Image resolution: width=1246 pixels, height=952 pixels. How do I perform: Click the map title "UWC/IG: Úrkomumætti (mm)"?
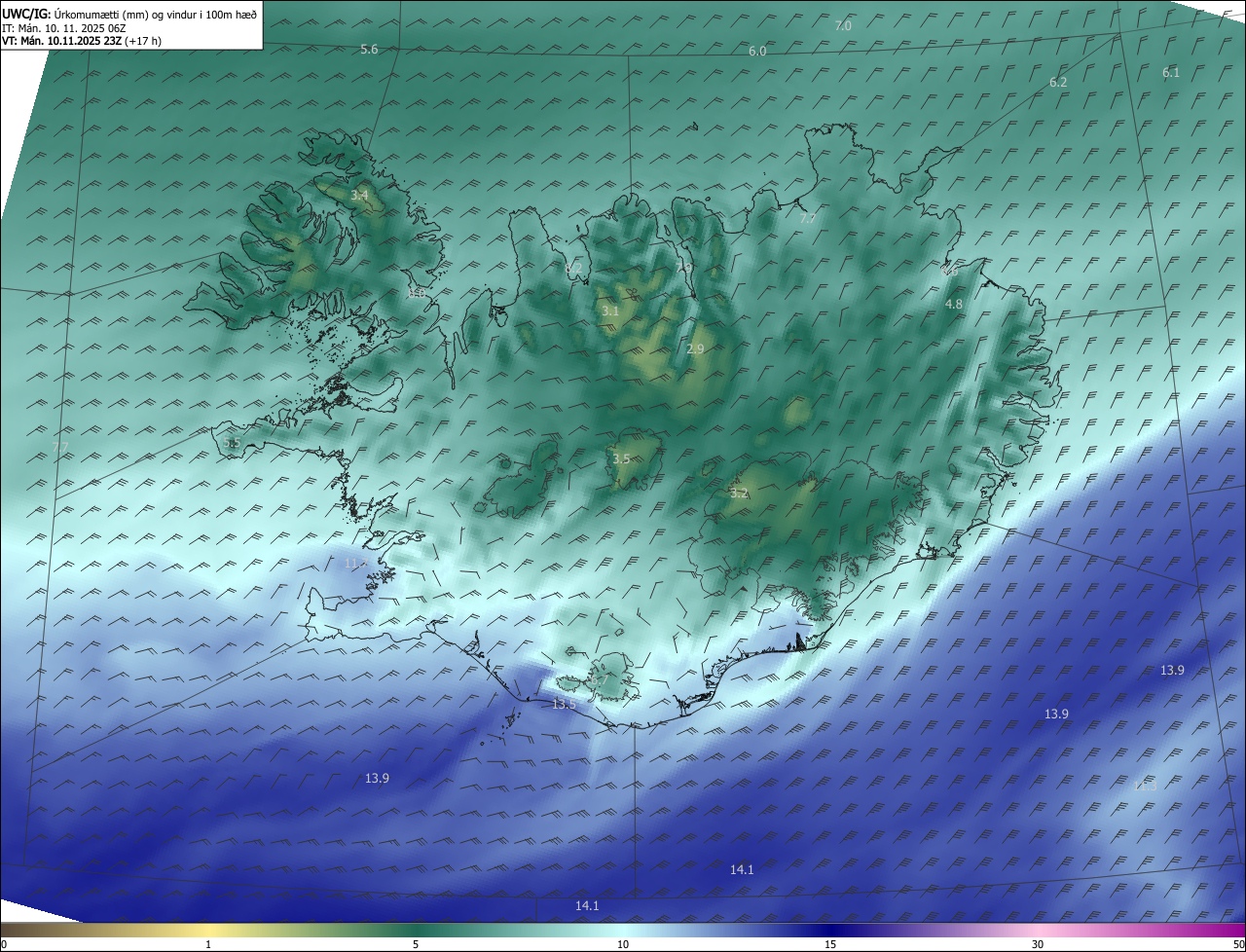click(76, 15)
